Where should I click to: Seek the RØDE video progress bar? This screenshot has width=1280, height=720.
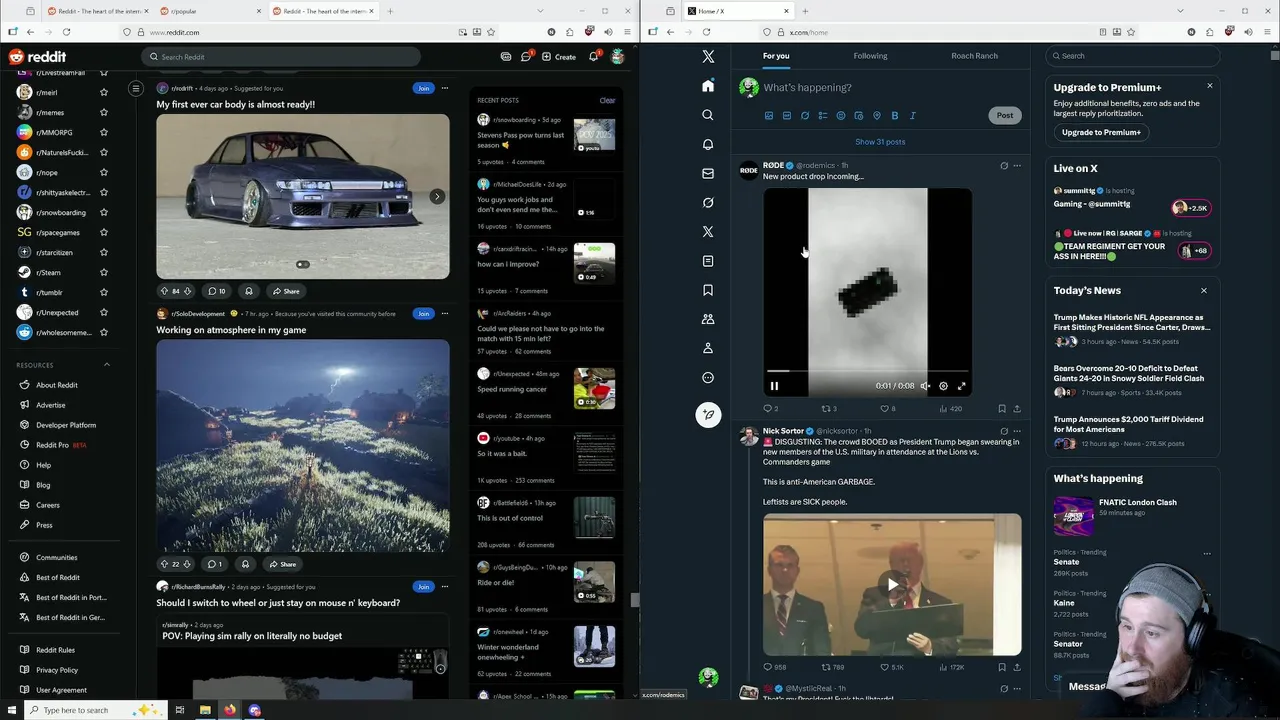coord(867,371)
